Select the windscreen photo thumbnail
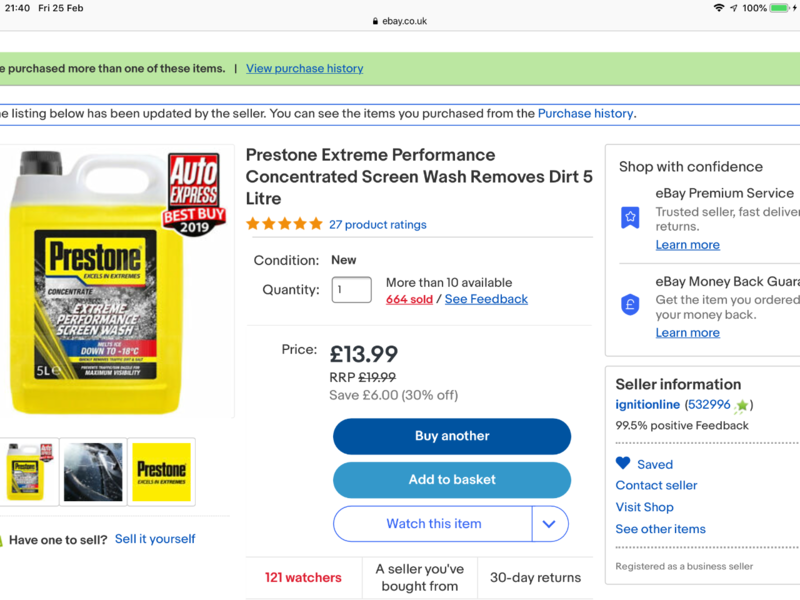This screenshot has width=800, height=600. (x=93, y=471)
